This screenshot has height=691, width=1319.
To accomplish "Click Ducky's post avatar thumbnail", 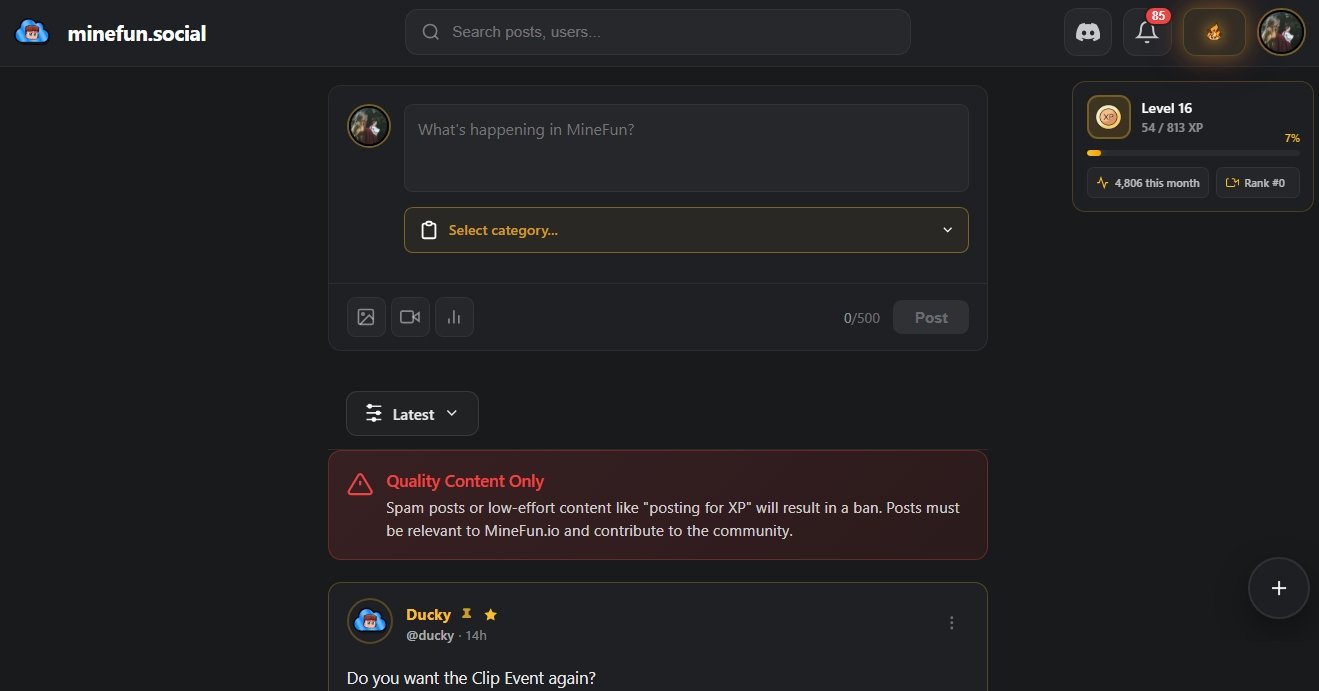I will pos(369,621).
